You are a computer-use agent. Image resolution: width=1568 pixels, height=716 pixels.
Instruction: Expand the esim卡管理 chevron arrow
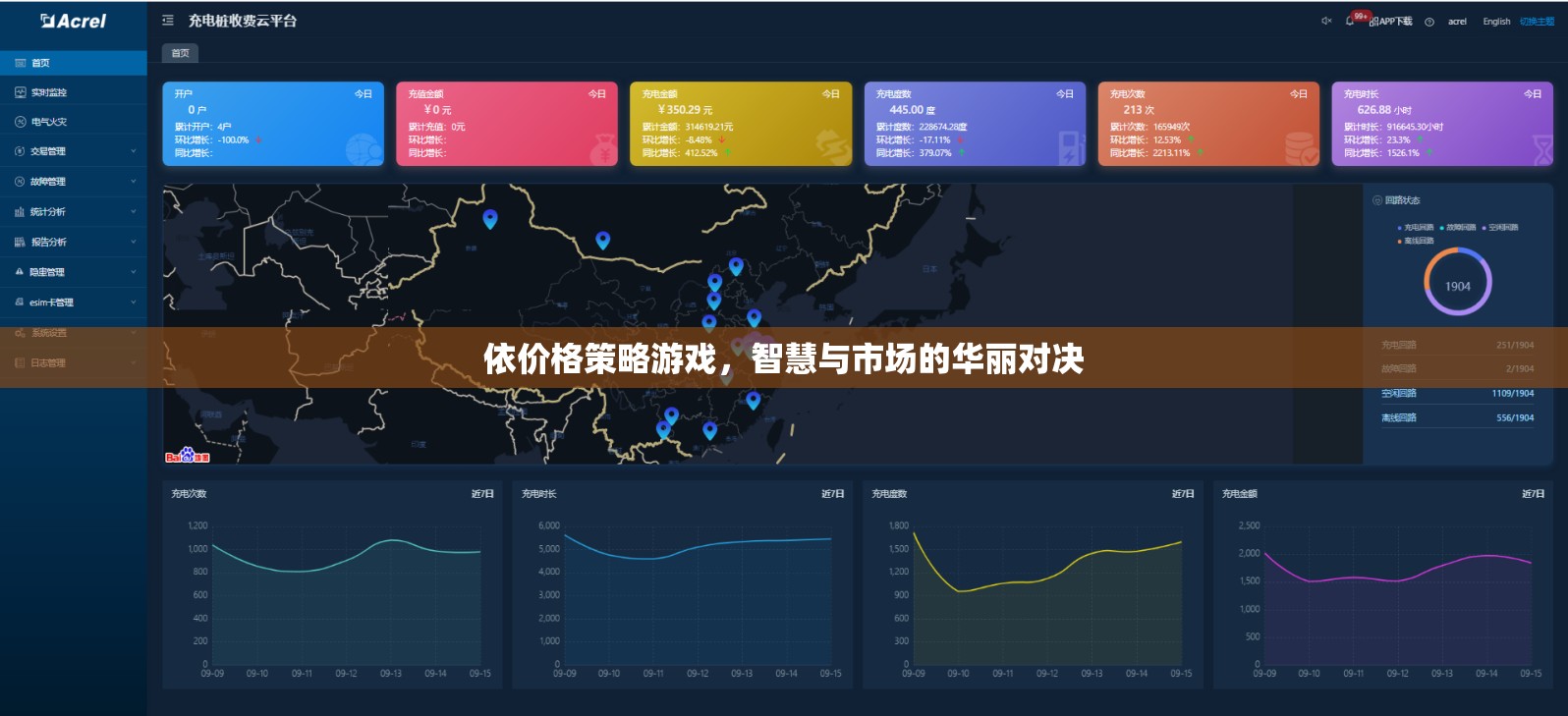tap(134, 303)
